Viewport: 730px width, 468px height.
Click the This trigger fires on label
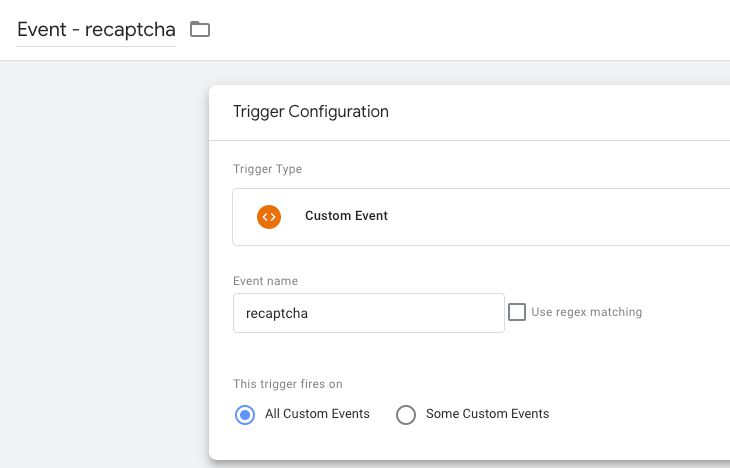(288, 384)
